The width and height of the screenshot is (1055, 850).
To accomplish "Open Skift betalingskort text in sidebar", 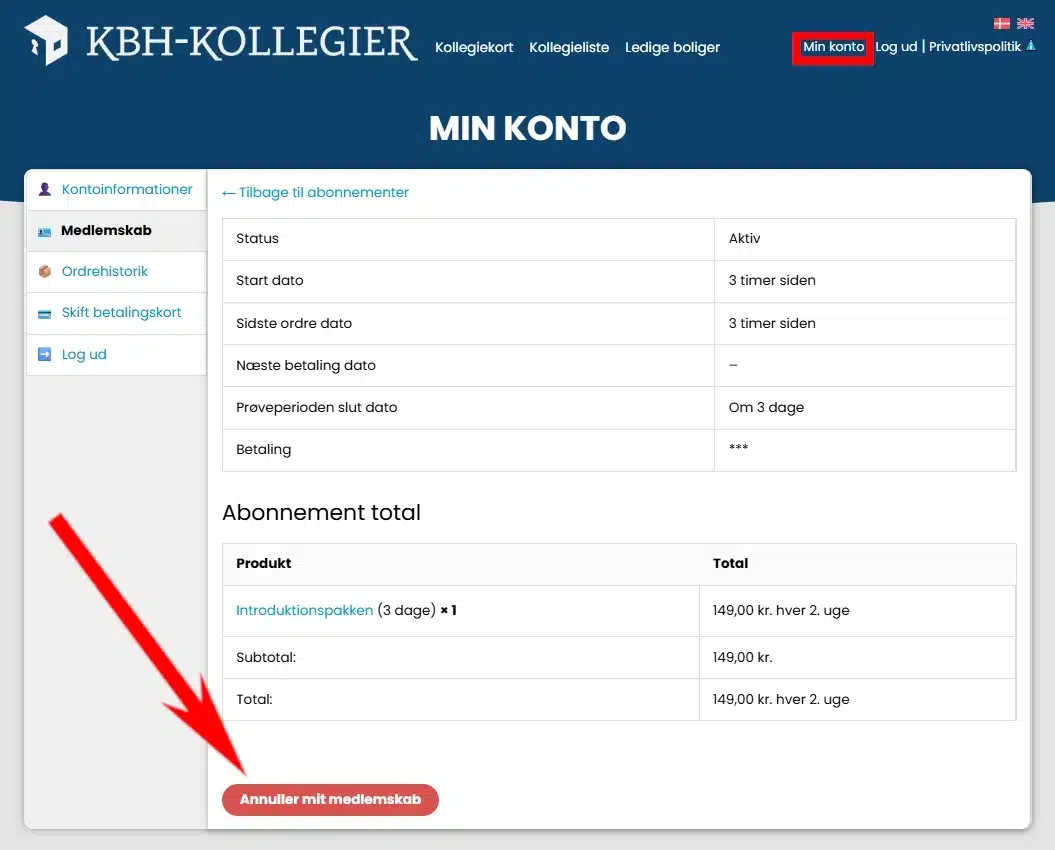I will click(x=122, y=312).
